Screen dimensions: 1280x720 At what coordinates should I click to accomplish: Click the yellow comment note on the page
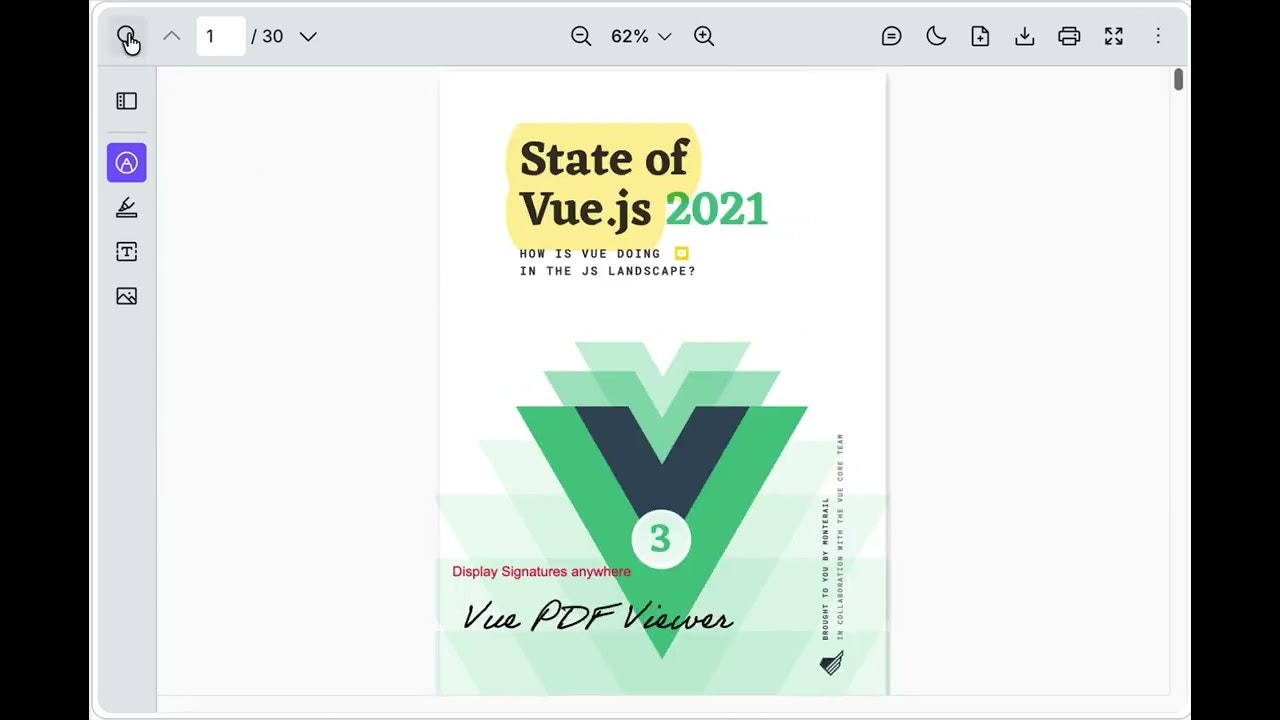coord(682,254)
